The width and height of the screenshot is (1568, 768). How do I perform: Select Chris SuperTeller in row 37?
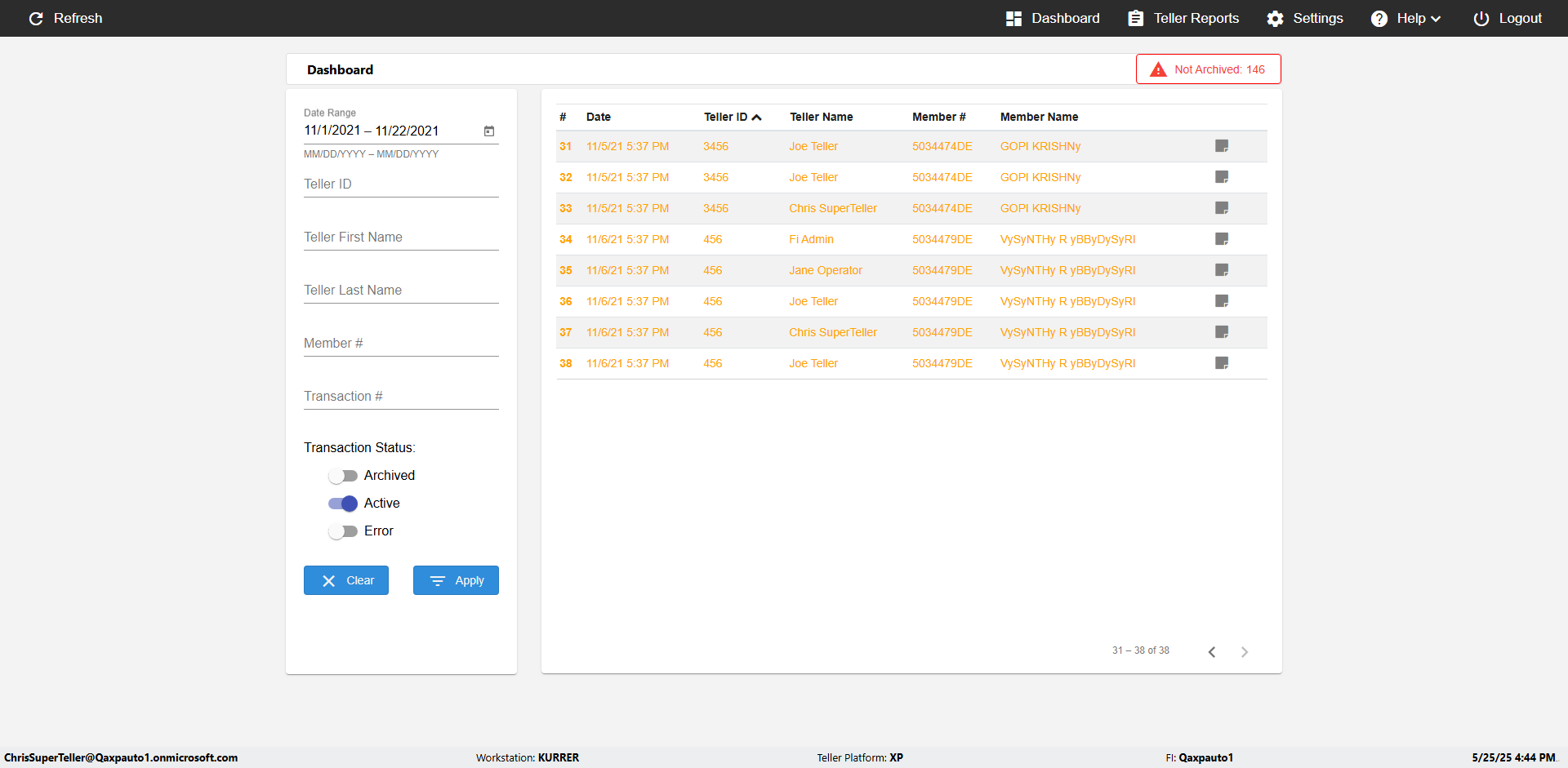click(832, 332)
